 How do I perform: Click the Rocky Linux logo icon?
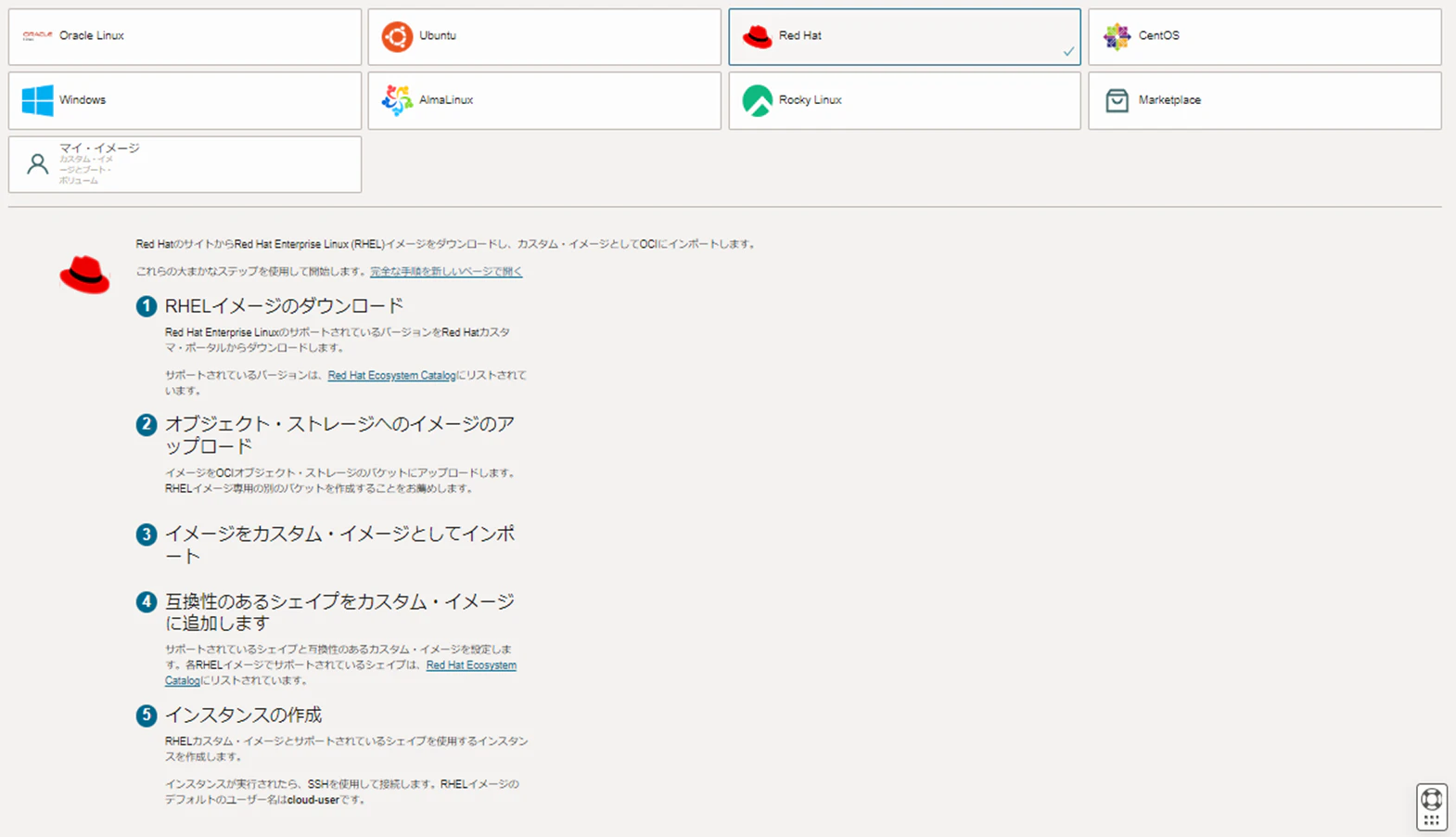point(758,100)
